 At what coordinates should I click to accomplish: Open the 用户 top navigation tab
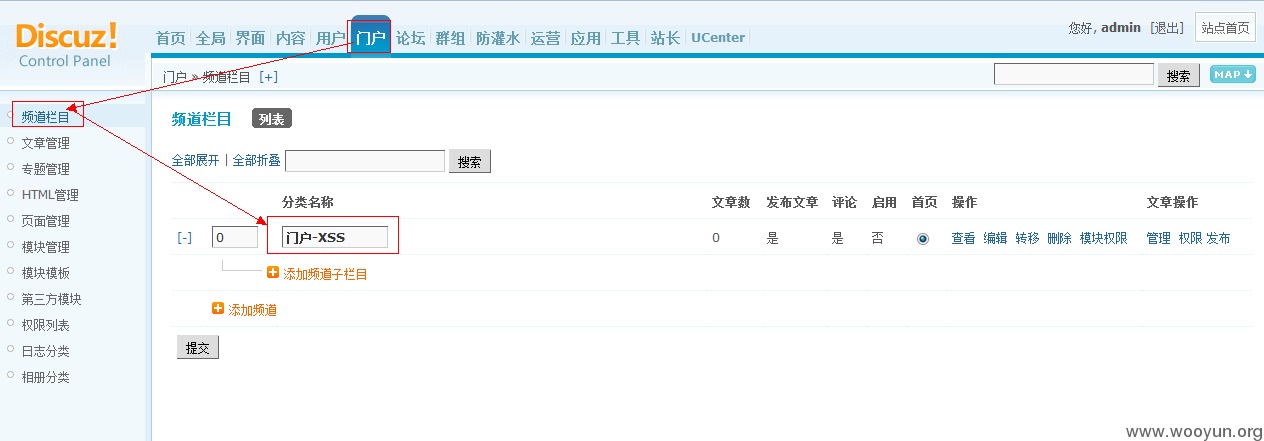coord(330,38)
